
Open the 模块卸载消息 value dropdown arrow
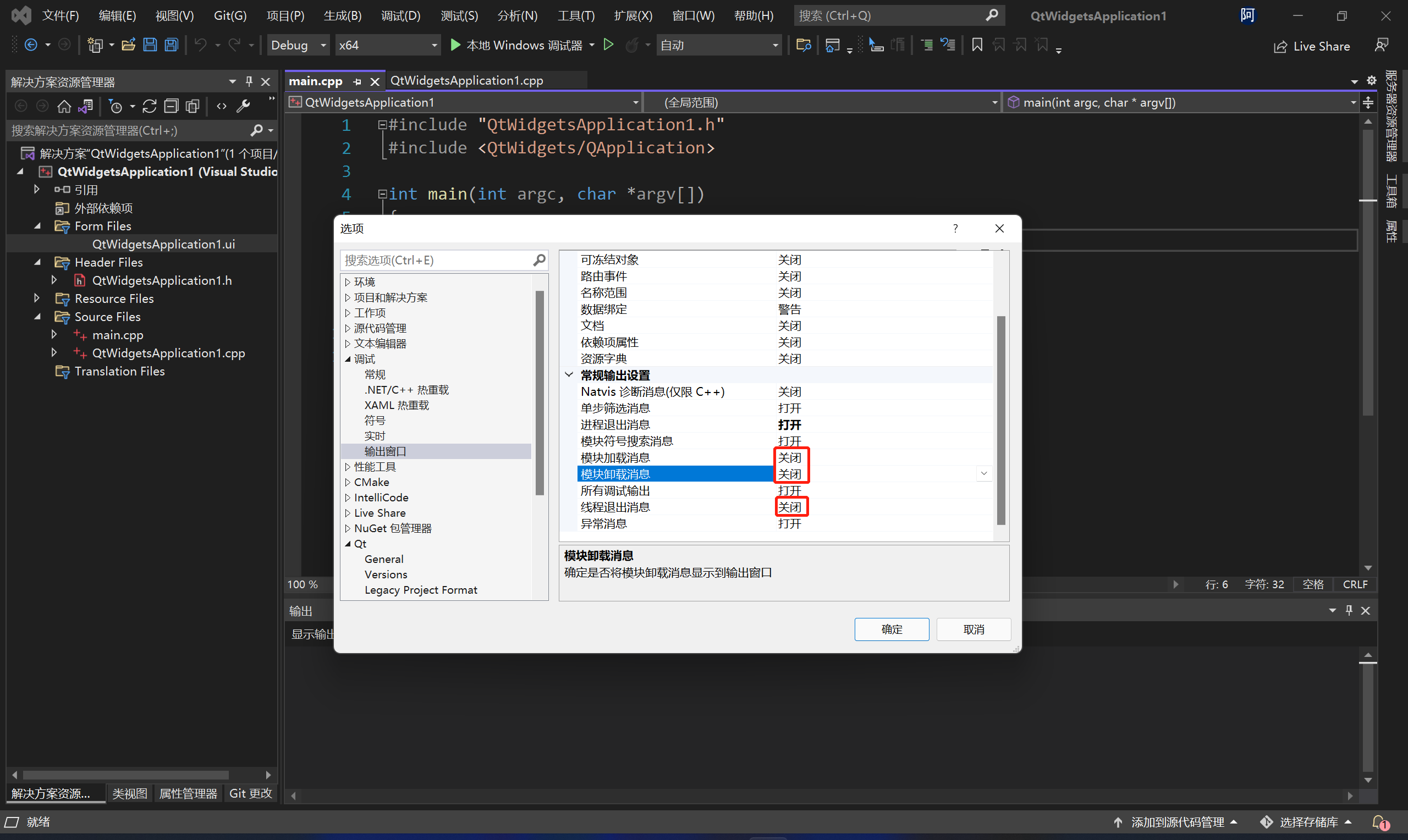tap(984, 473)
